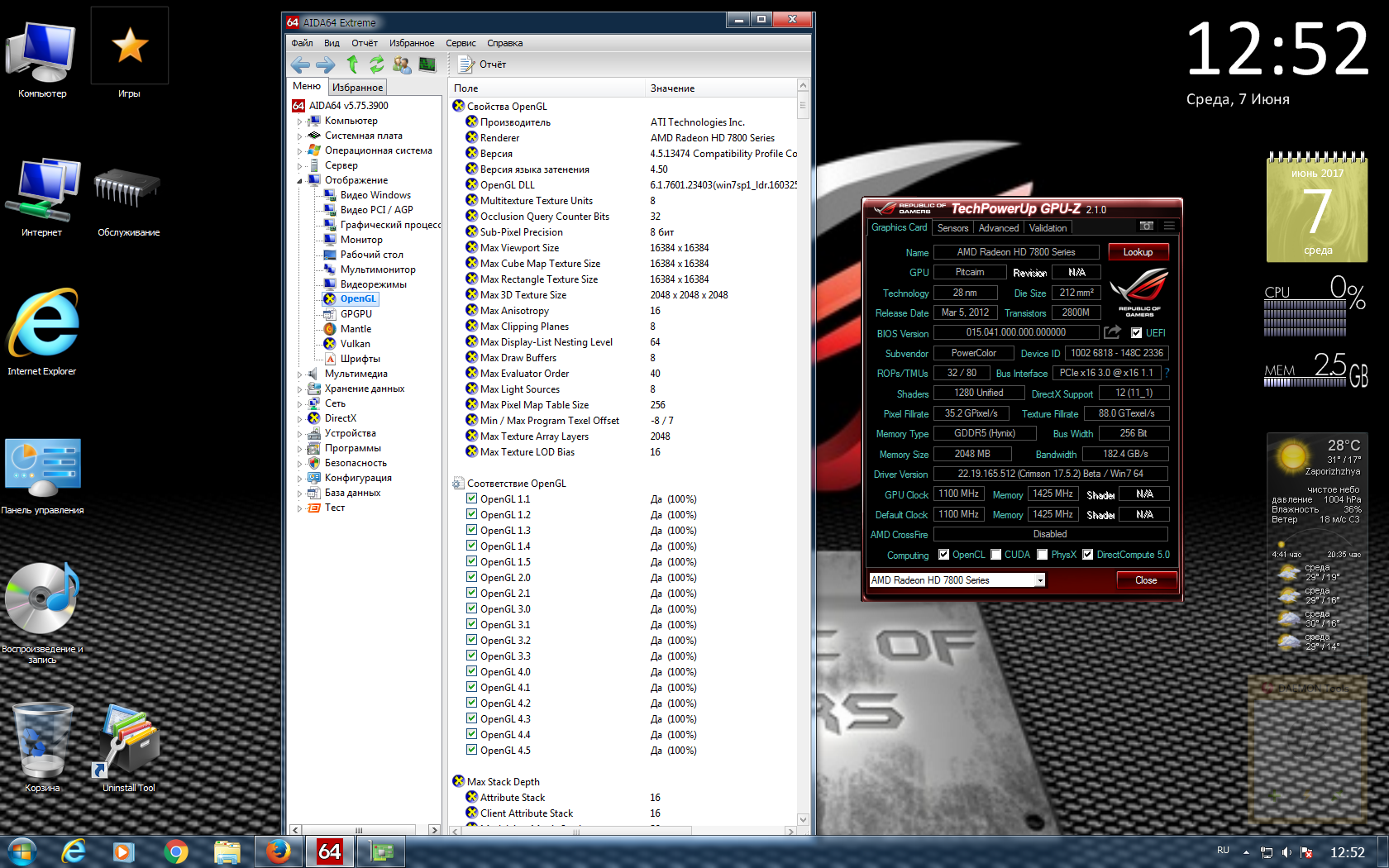This screenshot has height=868, width=1389.
Task: Open the Validation tab in GPU-Z
Action: 1048,228
